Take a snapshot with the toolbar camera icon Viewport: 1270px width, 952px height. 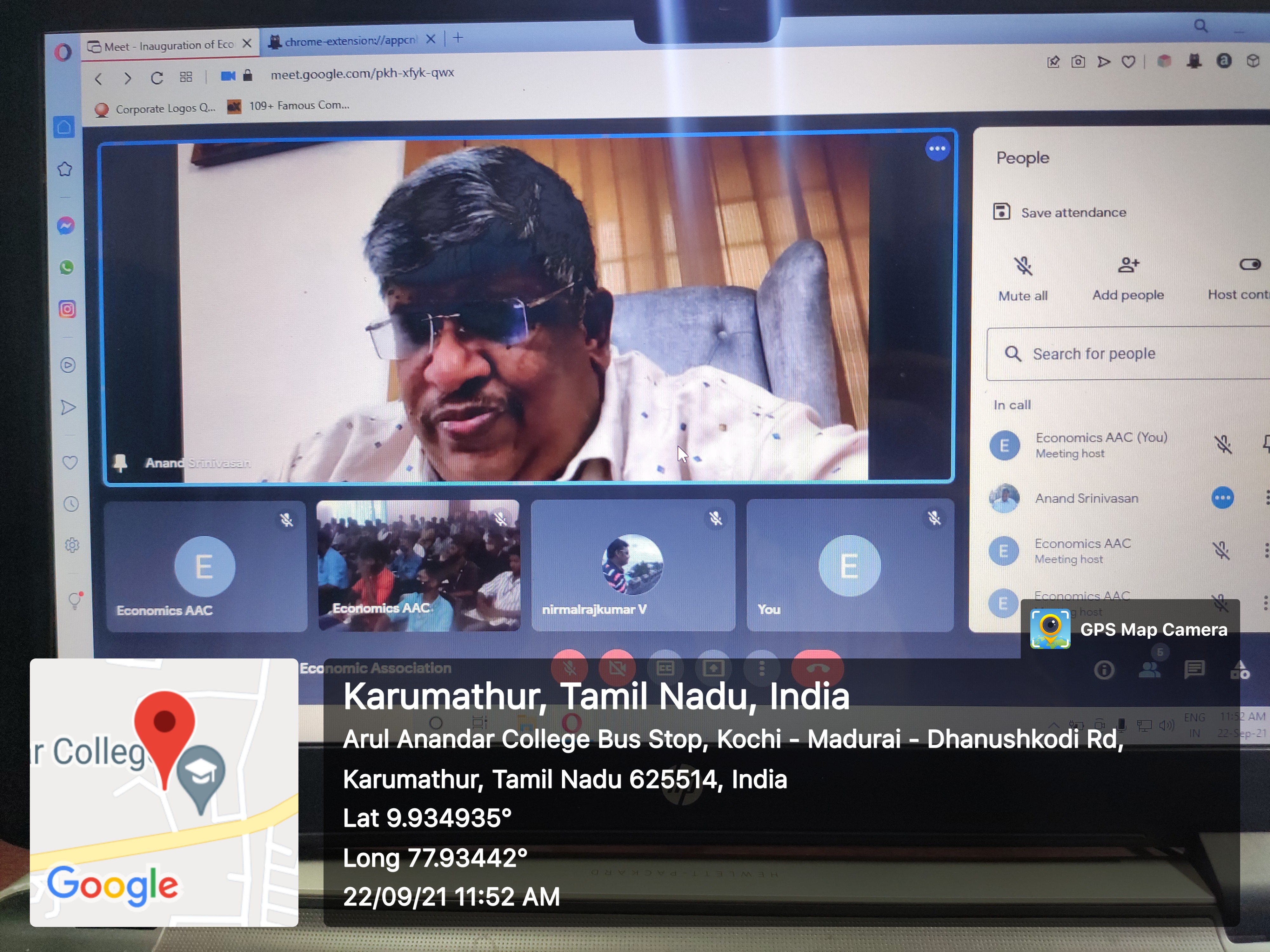[x=1078, y=61]
